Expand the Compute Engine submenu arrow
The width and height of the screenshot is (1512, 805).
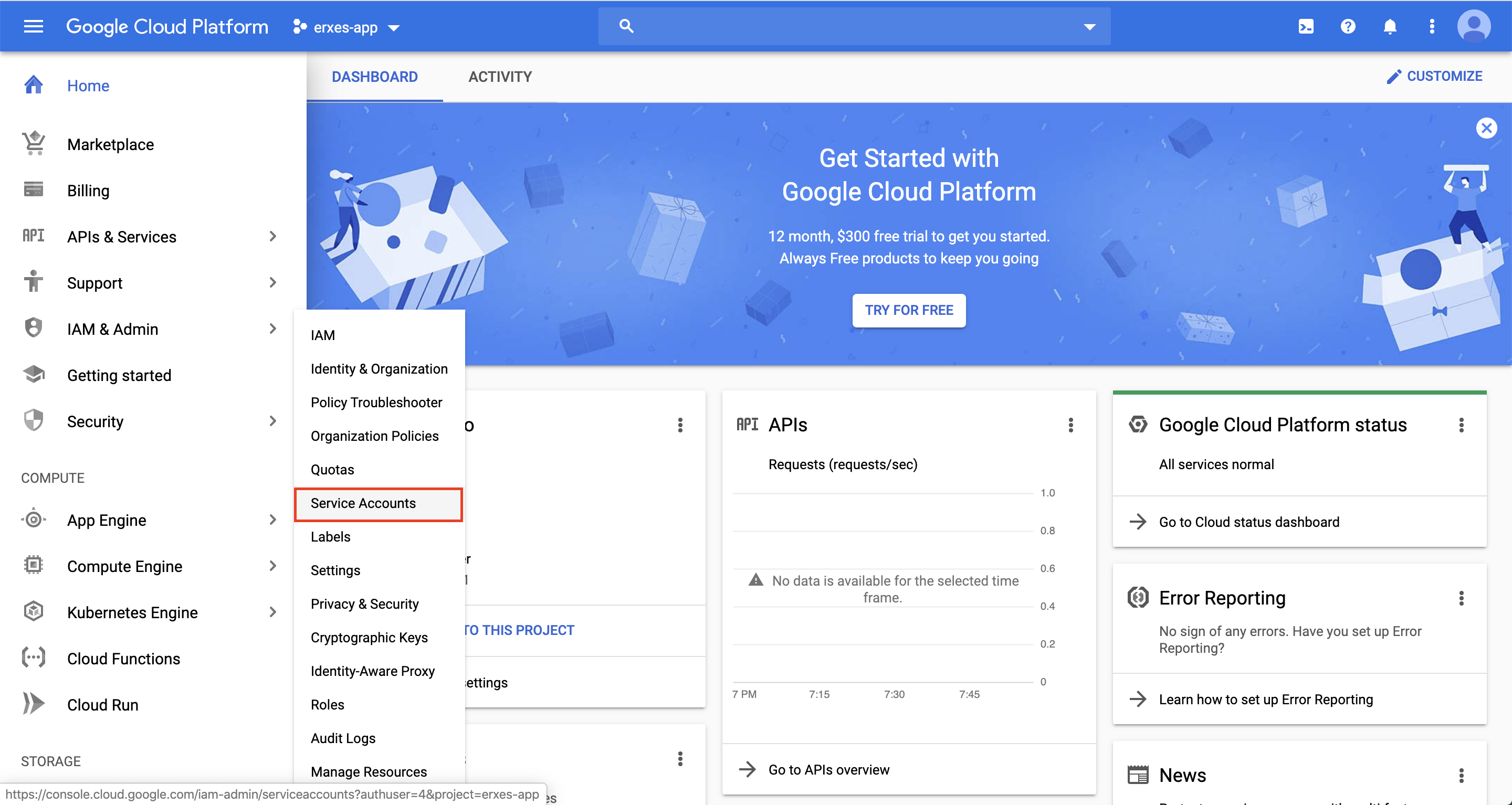pyautogui.click(x=272, y=566)
